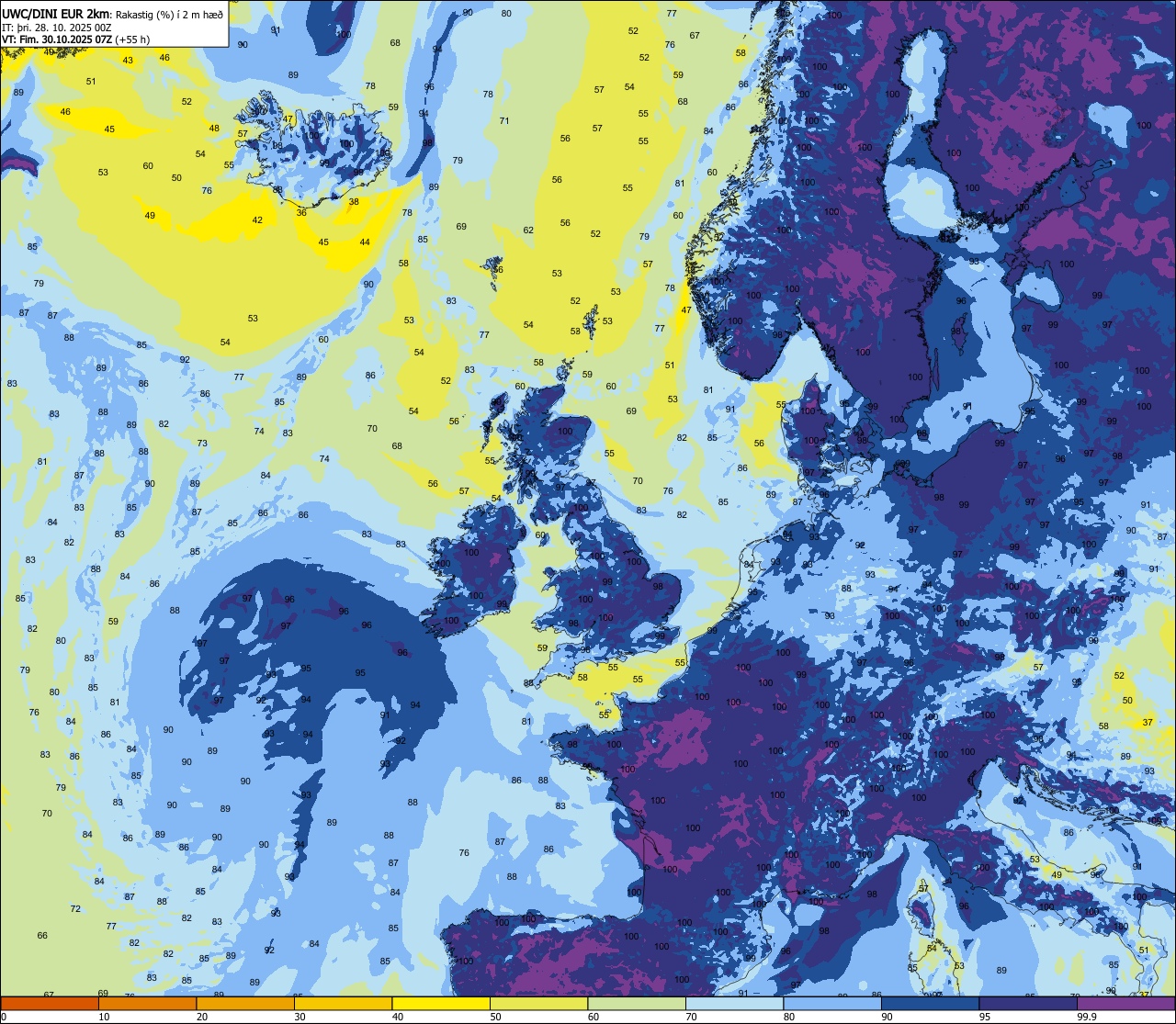Viewport: 1176px width, 1024px height.
Task: Click the 0–10 dark orange legend swatch
Action: (x=51, y=1003)
